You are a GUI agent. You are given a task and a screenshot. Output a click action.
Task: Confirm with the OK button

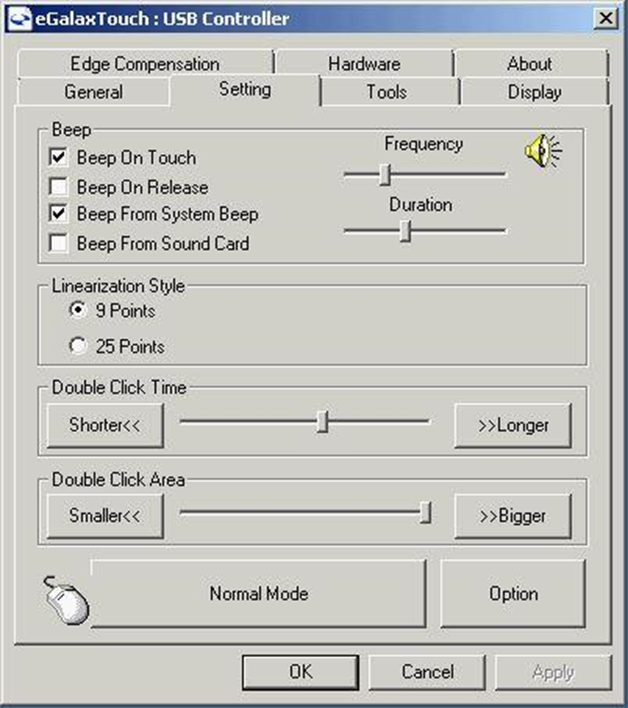coord(301,672)
